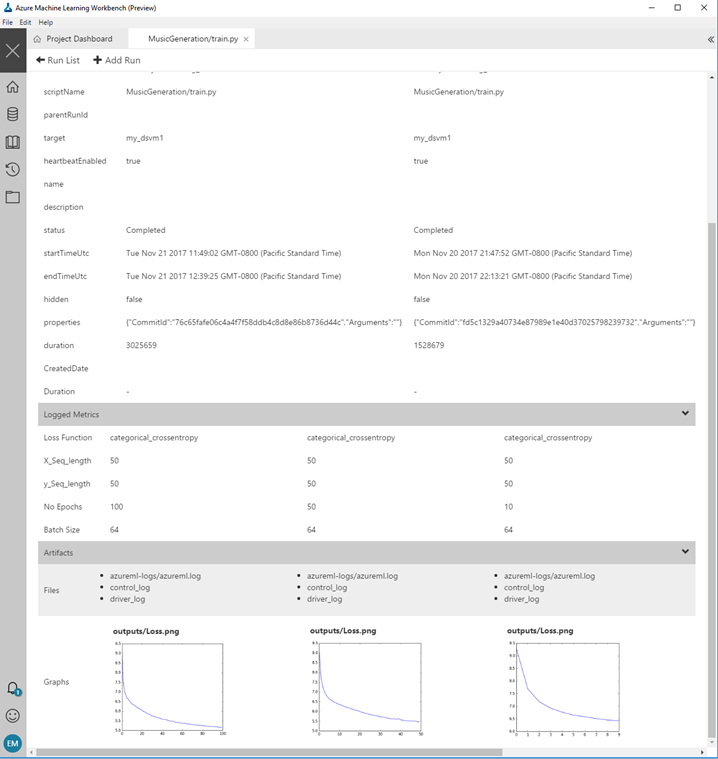
Task: Open the EM user account avatar
Action: [13, 743]
